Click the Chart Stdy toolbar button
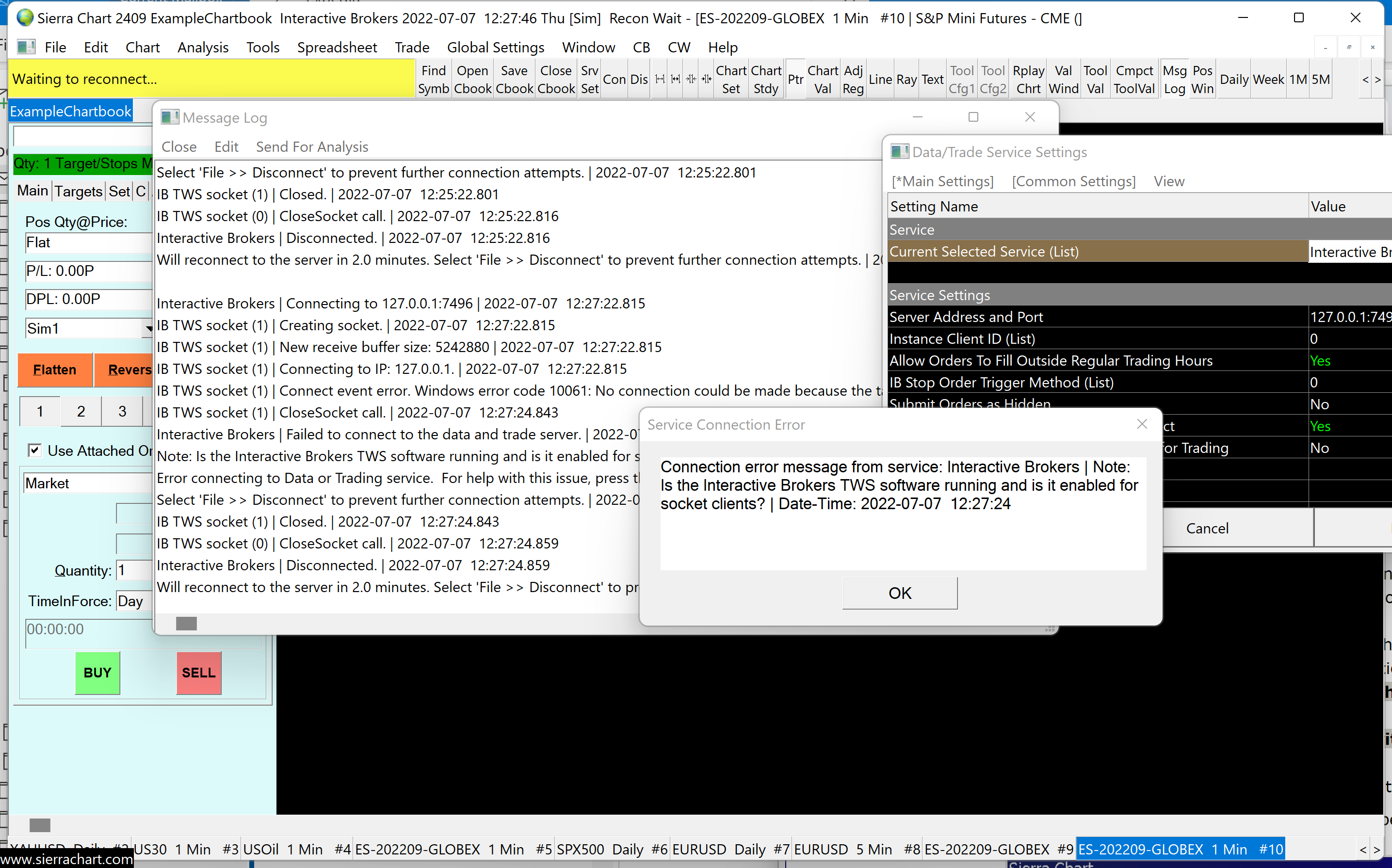This screenshot has width=1392, height=868. tap(766, 79)
